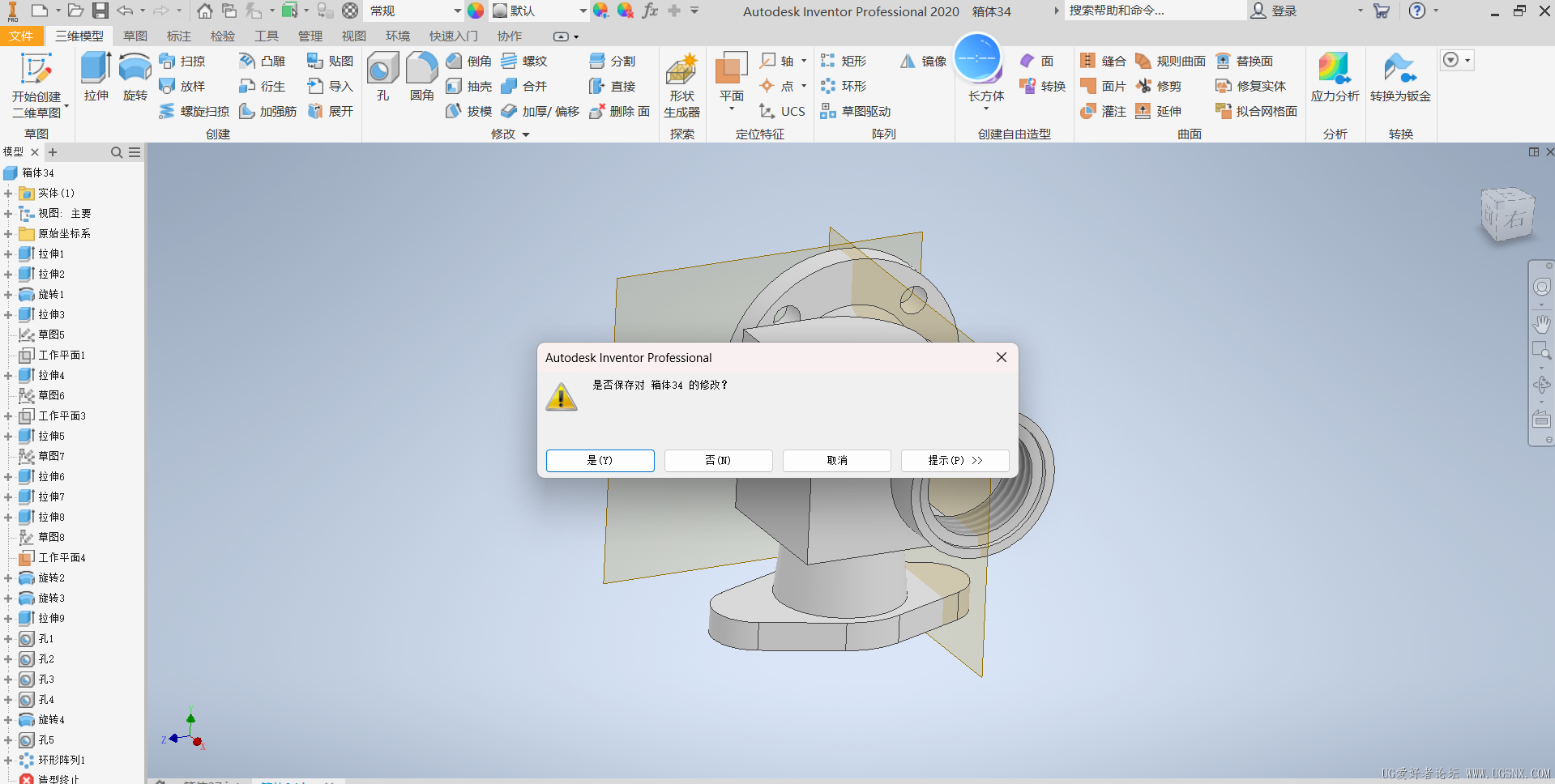Image resolution: width=1555 pixels, height=784 pixels.
Task: Expand the 拉伸1 feature node
Action: click(x=8, y=254)
